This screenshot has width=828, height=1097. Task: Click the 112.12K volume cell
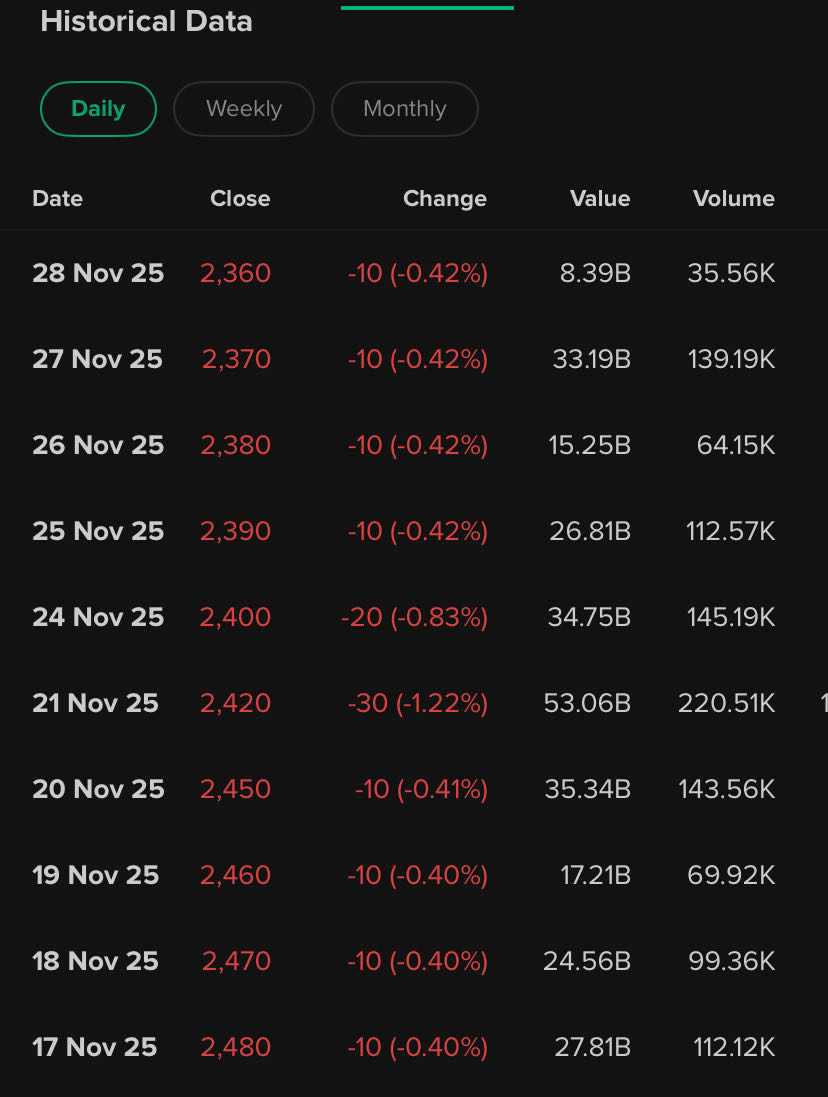734,1047
